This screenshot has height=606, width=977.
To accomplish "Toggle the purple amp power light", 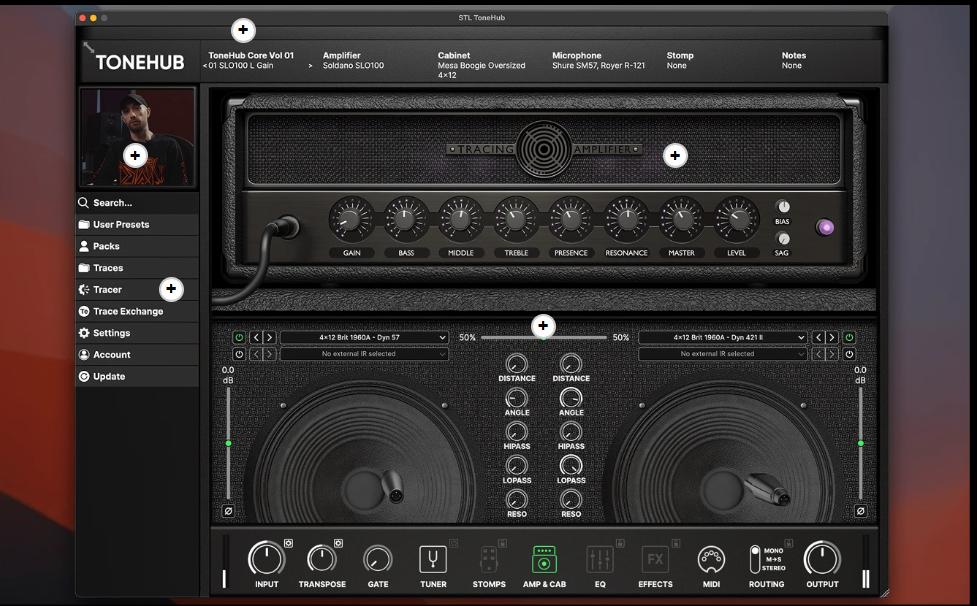I will click(825, 227).
